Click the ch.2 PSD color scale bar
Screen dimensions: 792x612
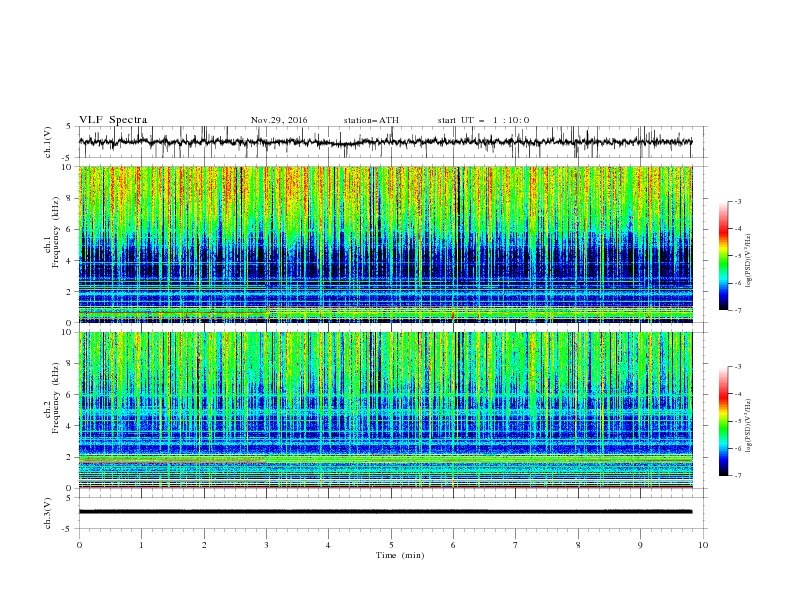[x=723, y=421]
